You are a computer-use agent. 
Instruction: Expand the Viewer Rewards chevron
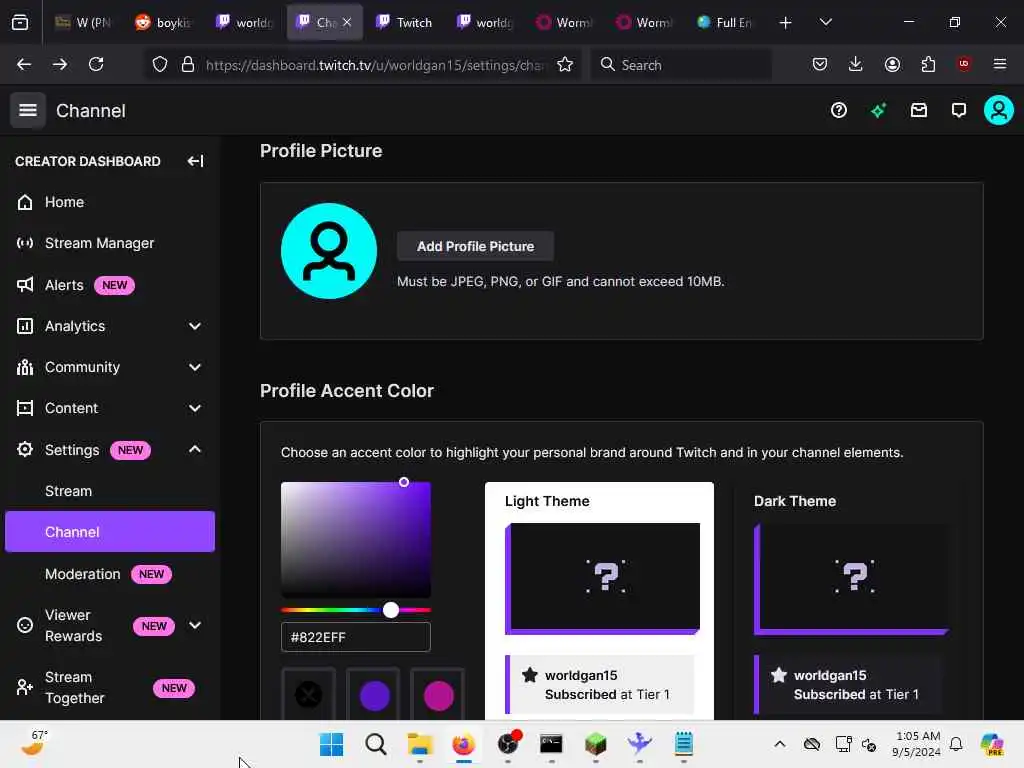tap(195, 625)
